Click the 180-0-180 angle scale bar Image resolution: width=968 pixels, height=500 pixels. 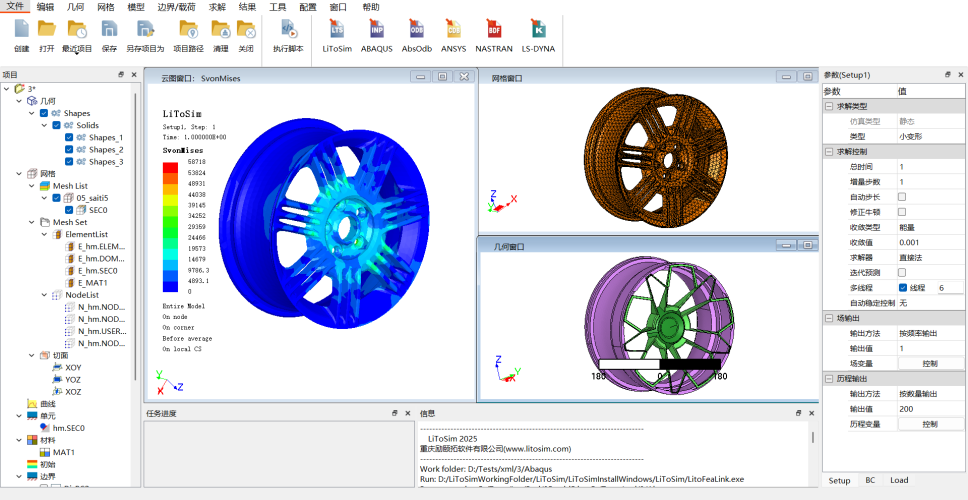pos(660,364)
